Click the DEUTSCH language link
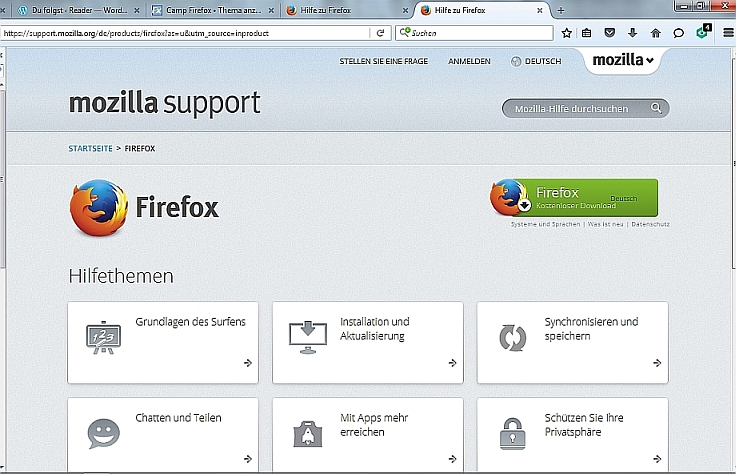 coord(543,61)
